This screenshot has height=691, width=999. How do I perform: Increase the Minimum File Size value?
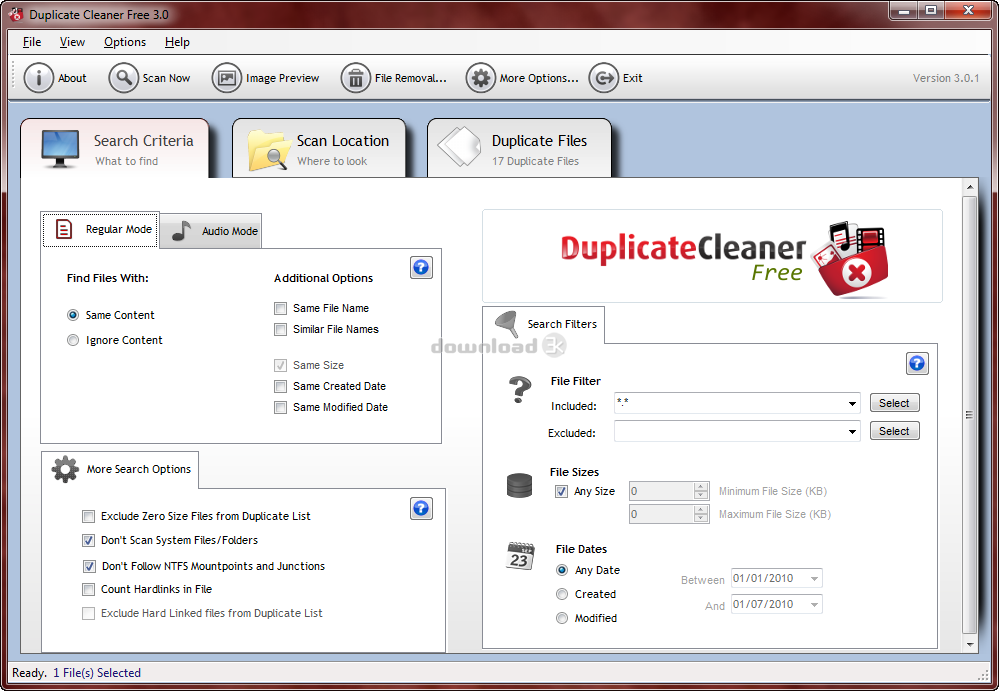click(701, 487)
